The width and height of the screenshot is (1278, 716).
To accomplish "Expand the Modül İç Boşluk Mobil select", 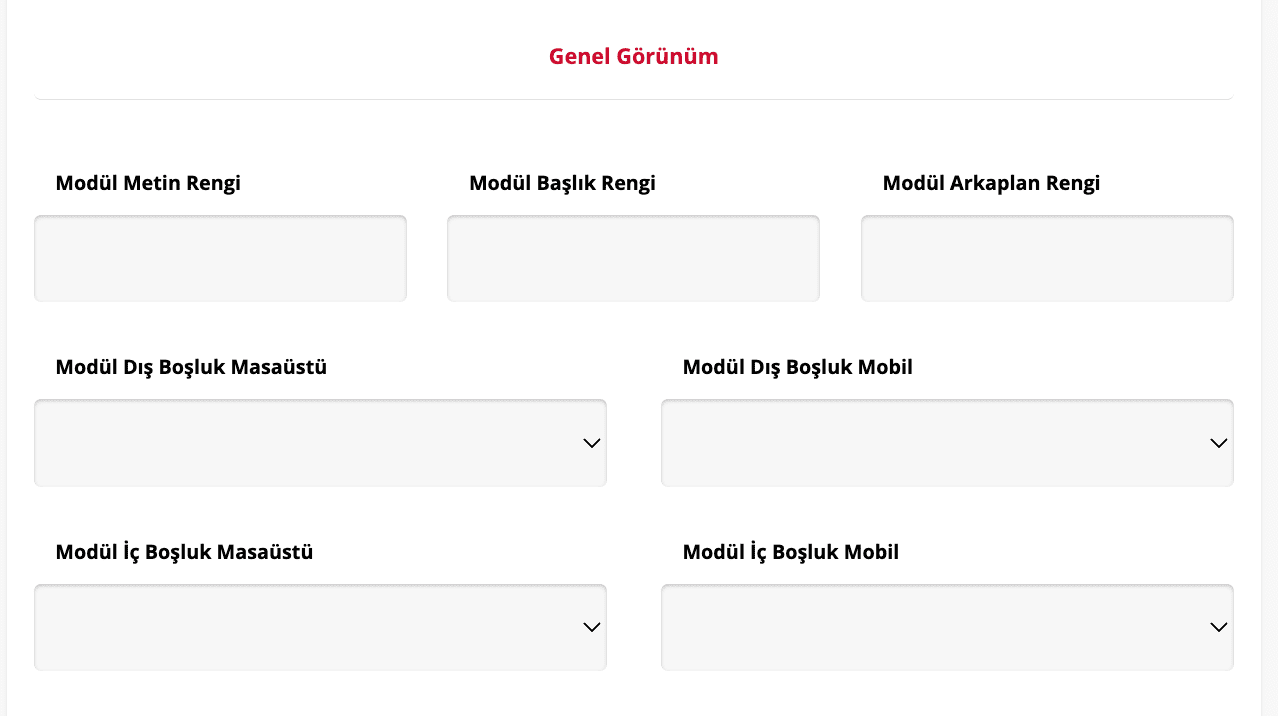I will 948,627.
